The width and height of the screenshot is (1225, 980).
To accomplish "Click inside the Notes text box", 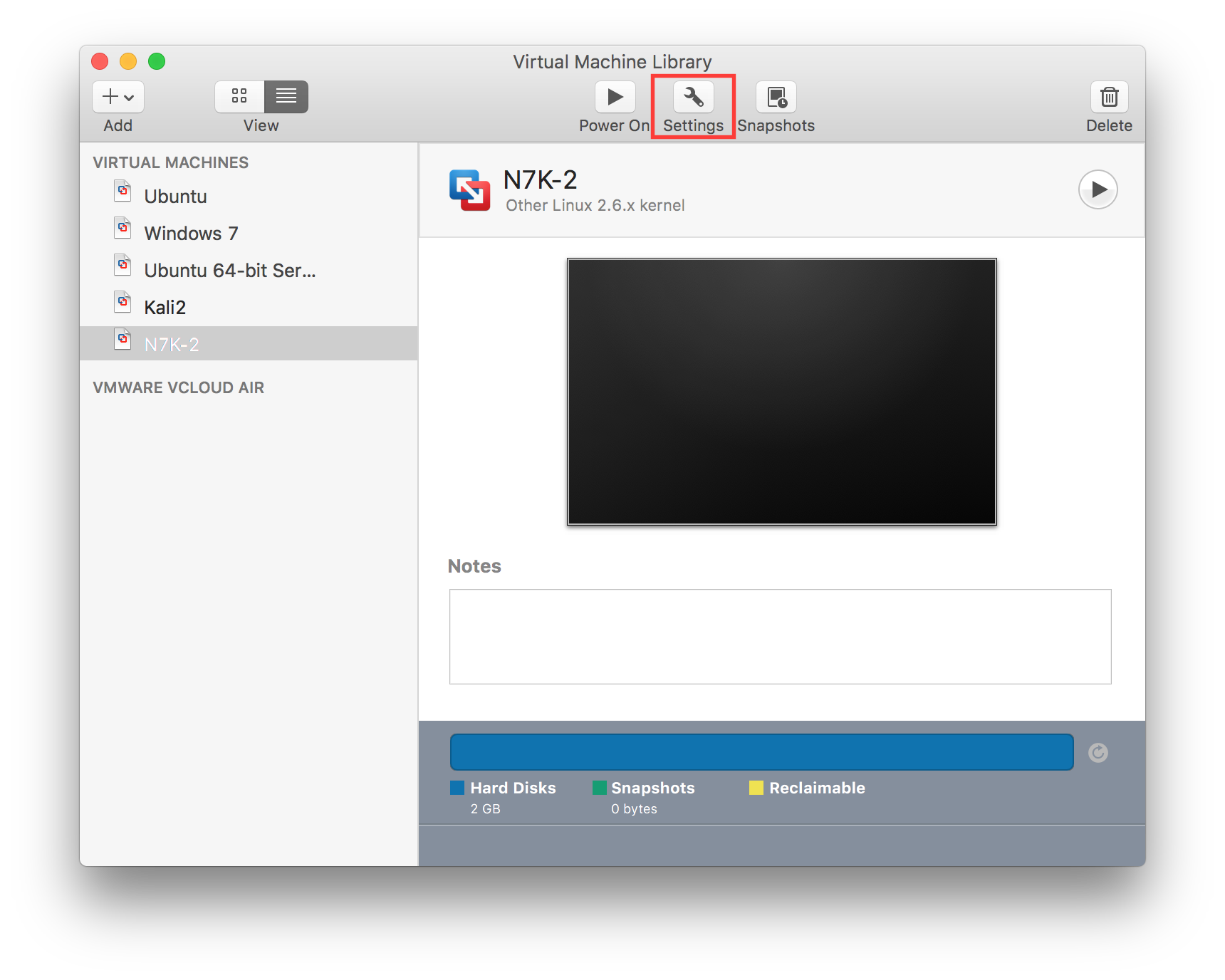I will [781, 637].
